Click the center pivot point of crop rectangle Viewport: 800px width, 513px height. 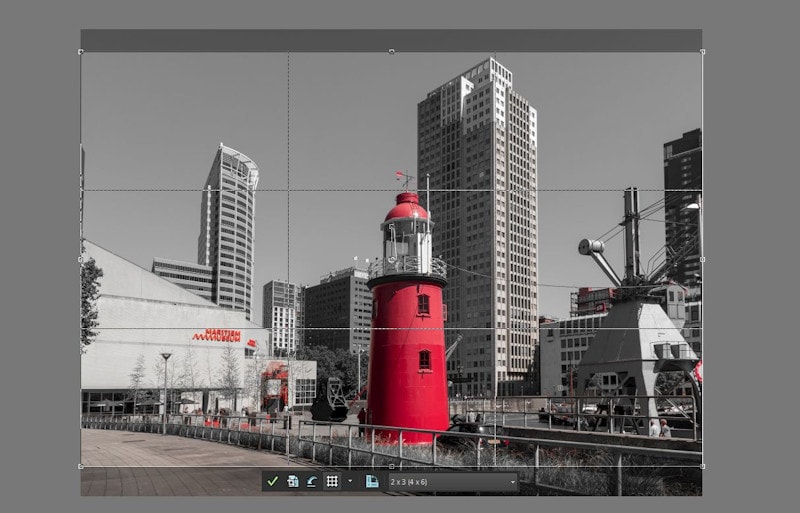point(391,259)
